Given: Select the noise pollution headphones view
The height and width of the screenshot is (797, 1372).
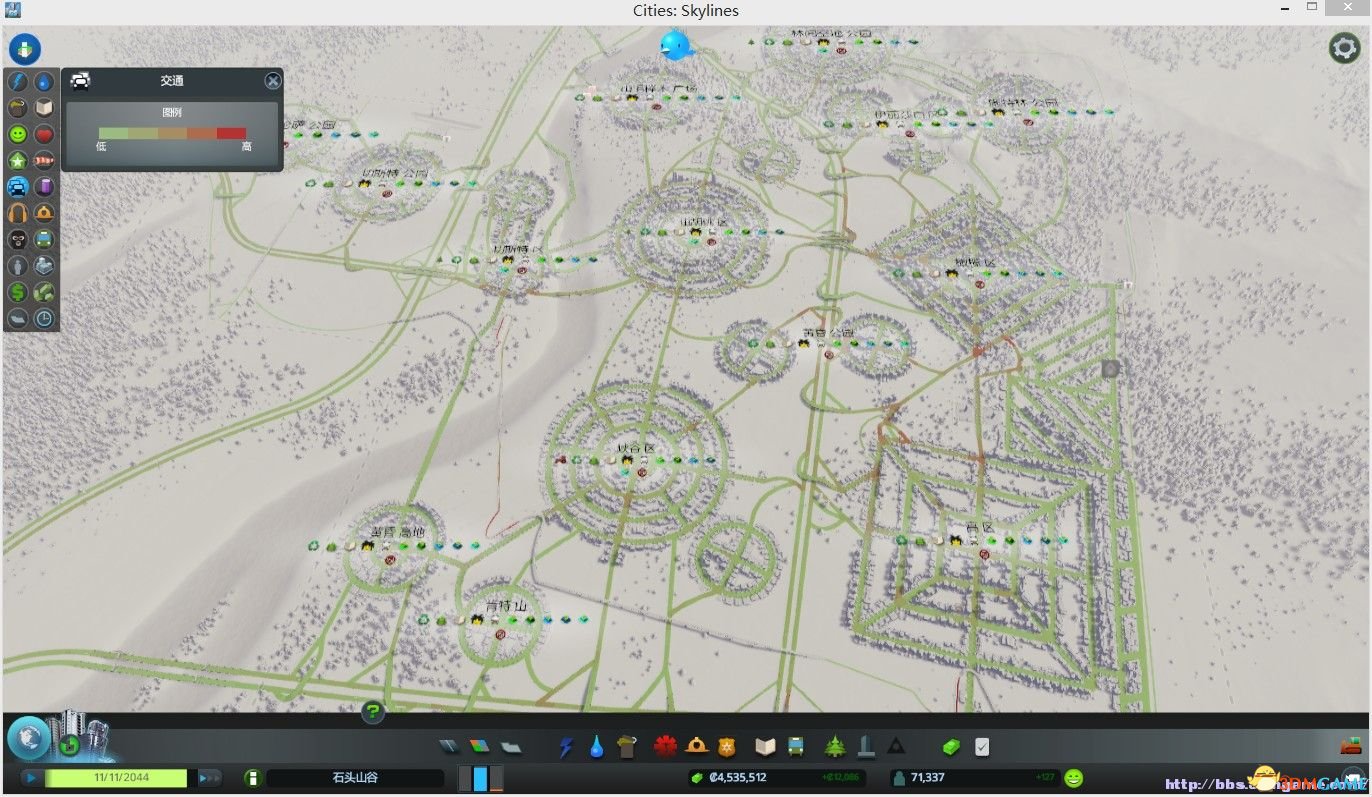Looking at the screenshot, I should point(18,212).
